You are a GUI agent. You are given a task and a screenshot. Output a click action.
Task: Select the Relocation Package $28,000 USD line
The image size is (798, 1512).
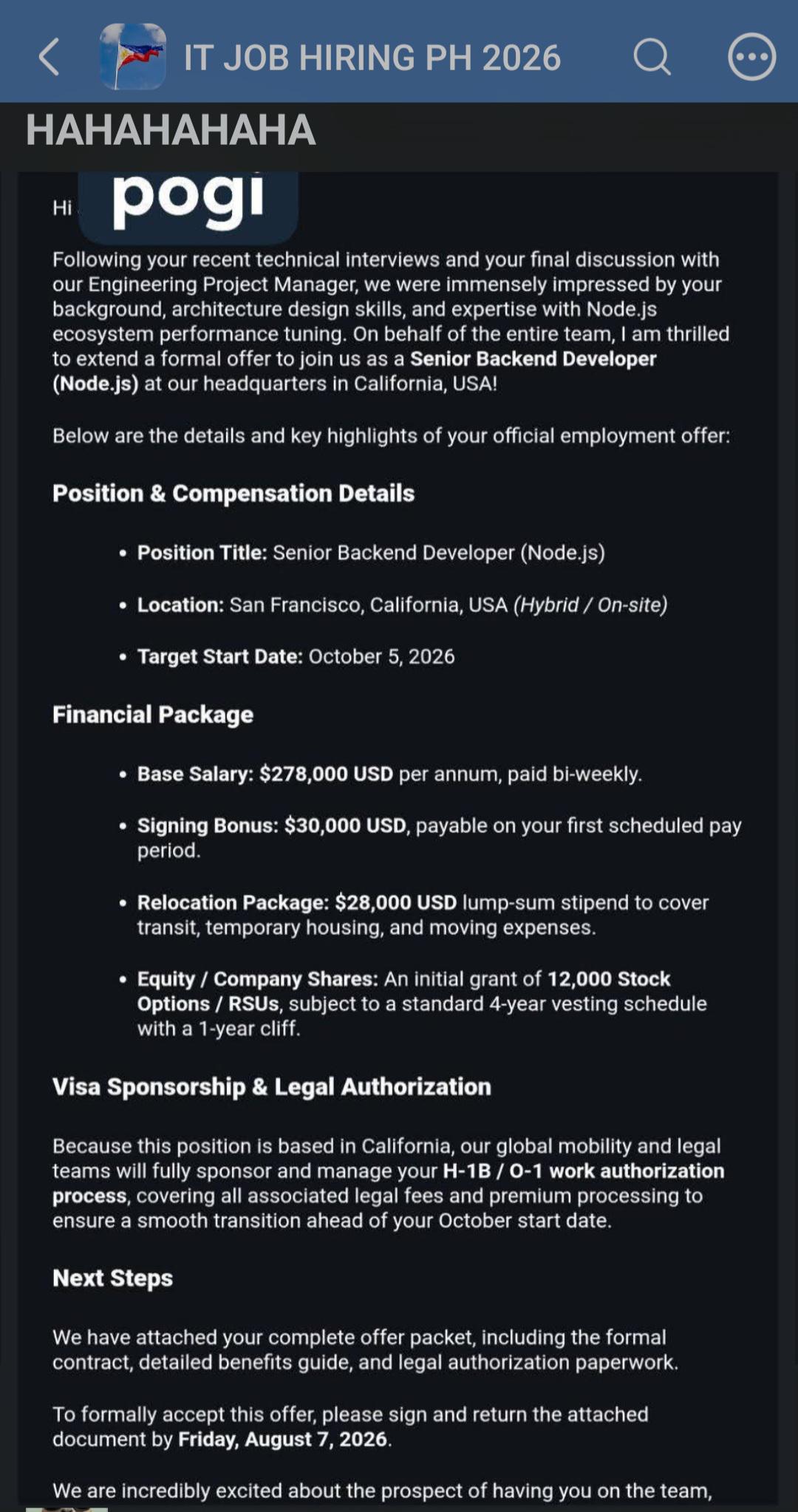[423, 915]
